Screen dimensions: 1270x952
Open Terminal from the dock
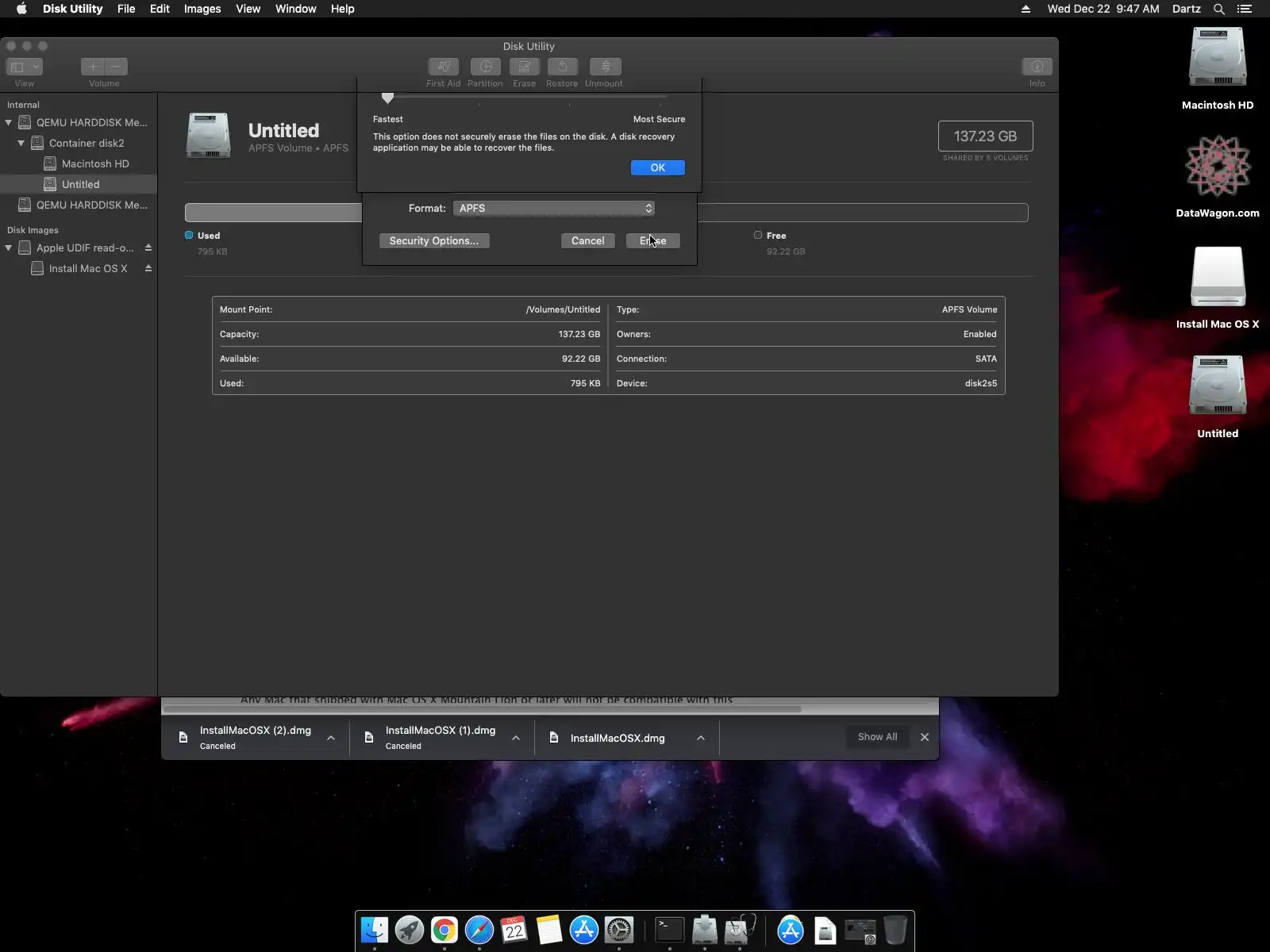point(670,930)
